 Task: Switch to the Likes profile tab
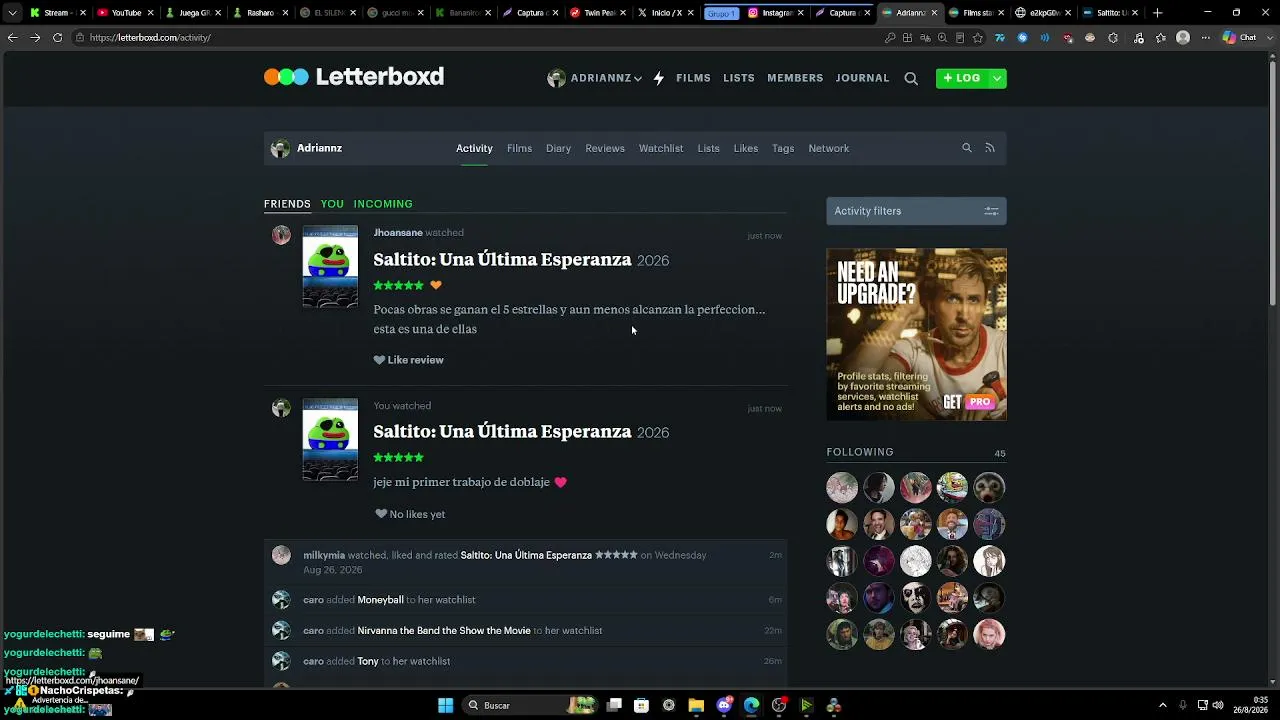point(746,148)
